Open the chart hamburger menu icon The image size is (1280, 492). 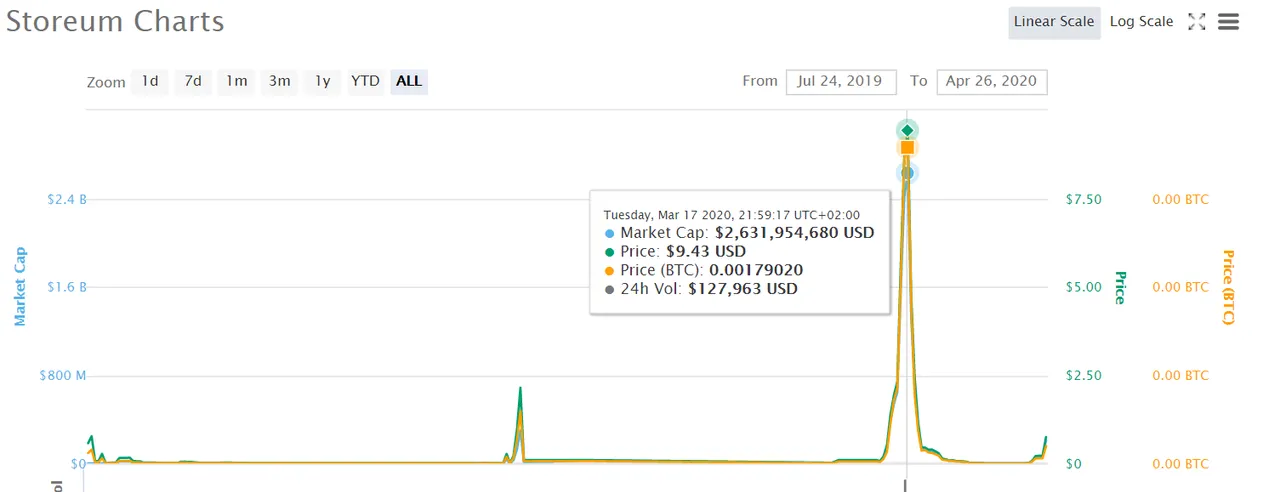coord(1229,22)
